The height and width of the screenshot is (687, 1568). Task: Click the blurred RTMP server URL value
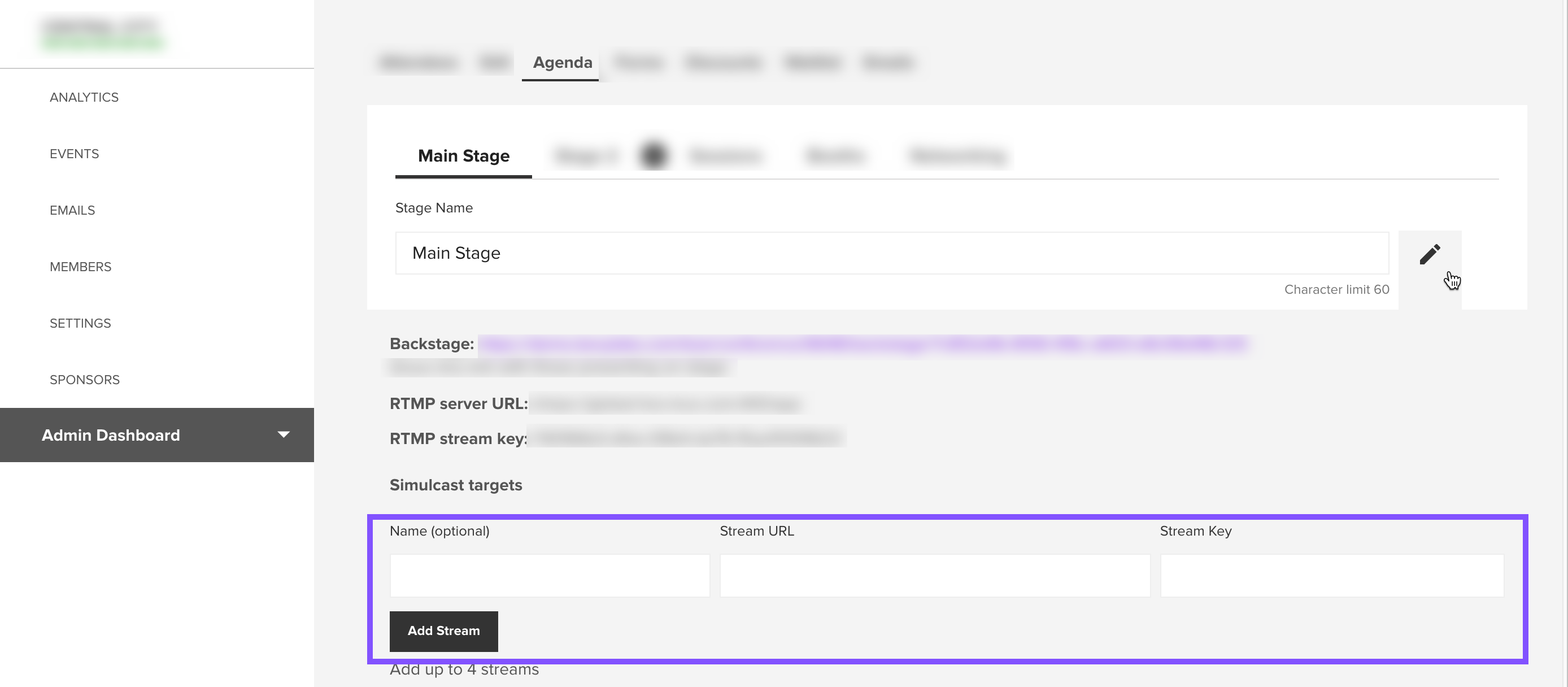[x=667, y=404]
